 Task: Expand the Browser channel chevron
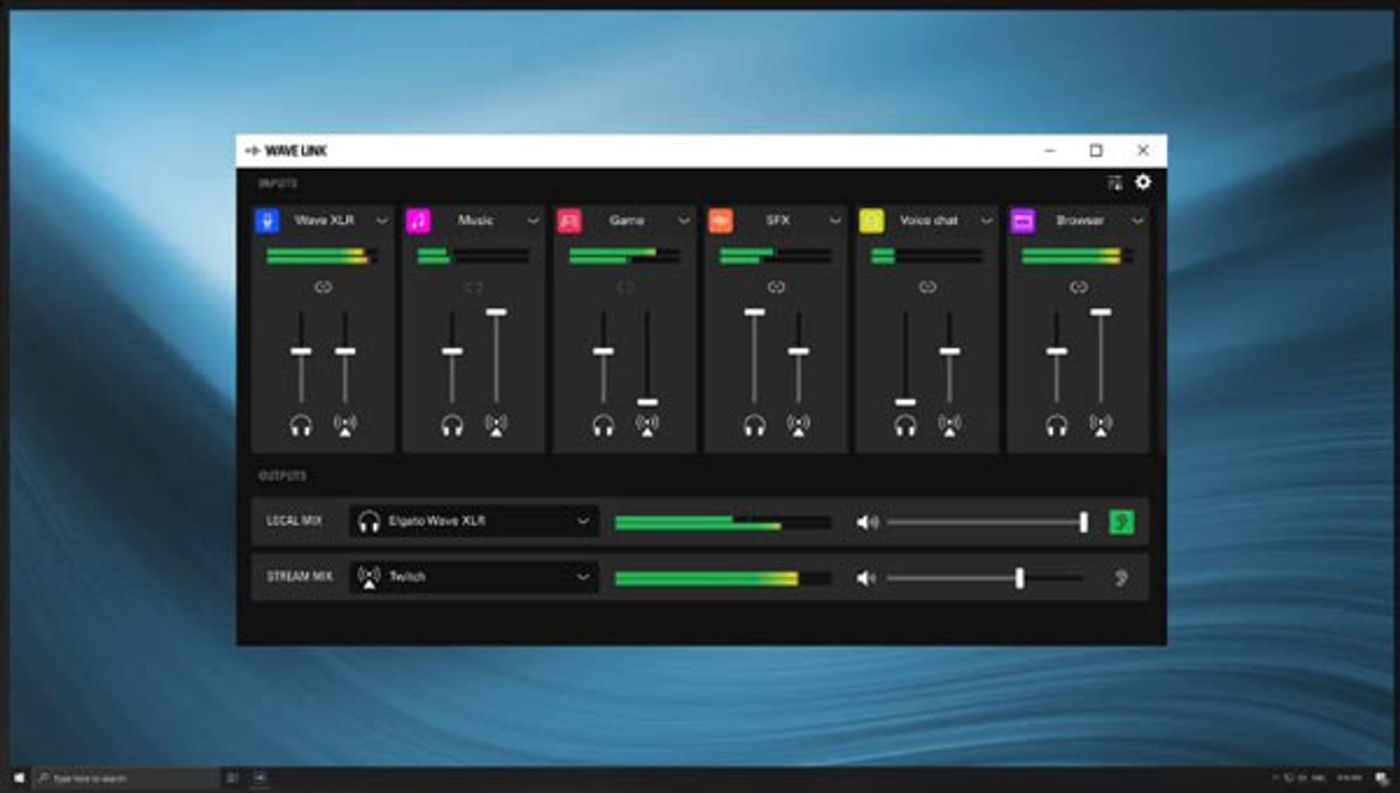(x=1137, y=221)
